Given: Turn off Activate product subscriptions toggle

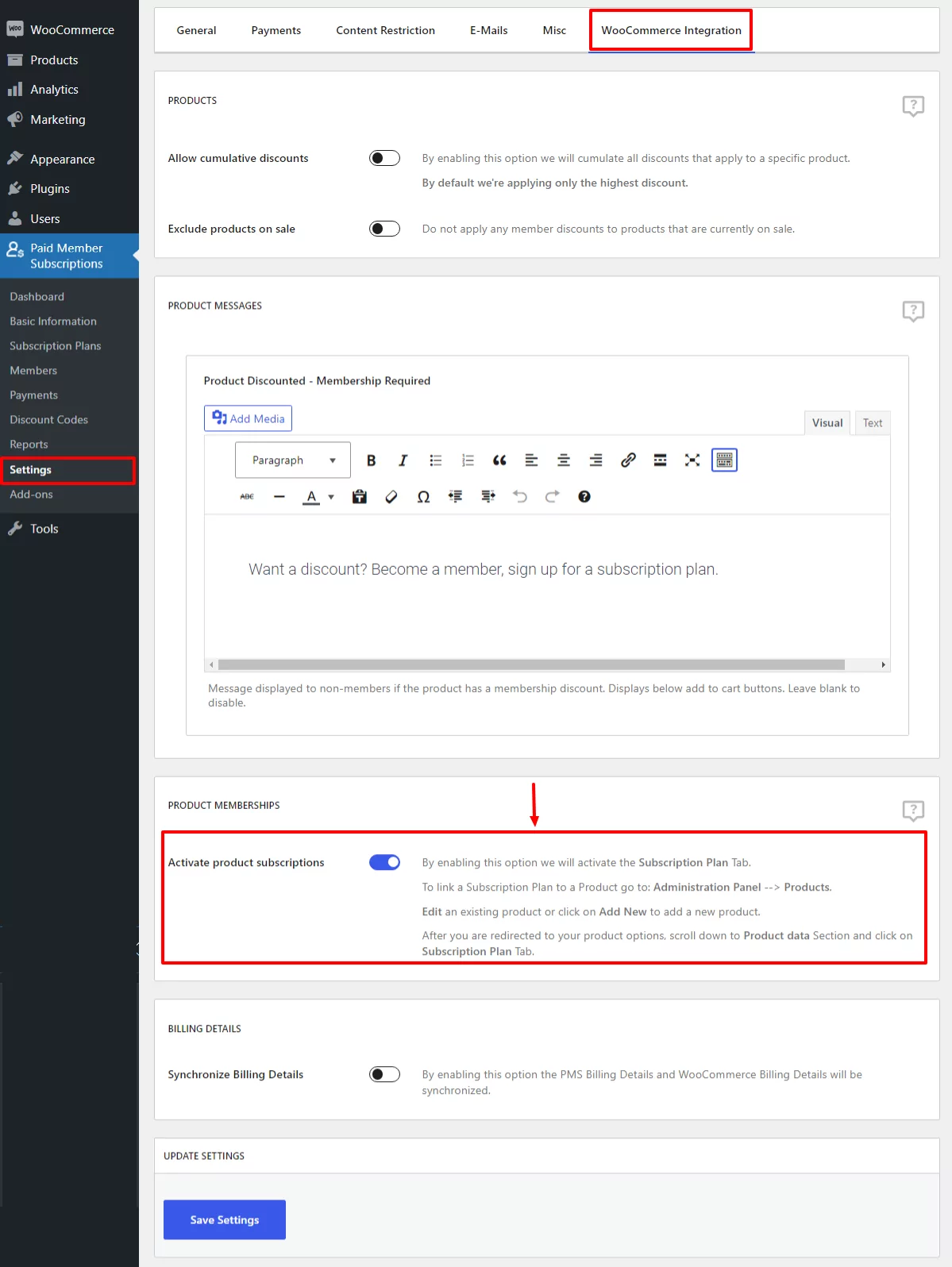Looking at the screenshot, I should coord(384,862).
